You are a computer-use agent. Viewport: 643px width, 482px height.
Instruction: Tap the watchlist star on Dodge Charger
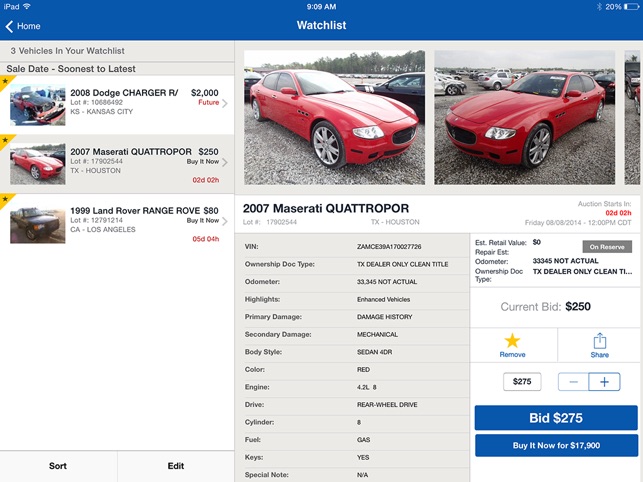point(4,80)
